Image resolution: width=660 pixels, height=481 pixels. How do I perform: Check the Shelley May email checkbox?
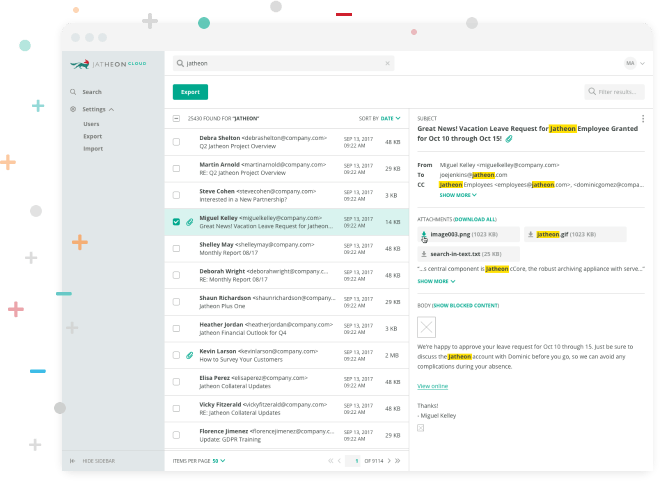click(176, 249)
